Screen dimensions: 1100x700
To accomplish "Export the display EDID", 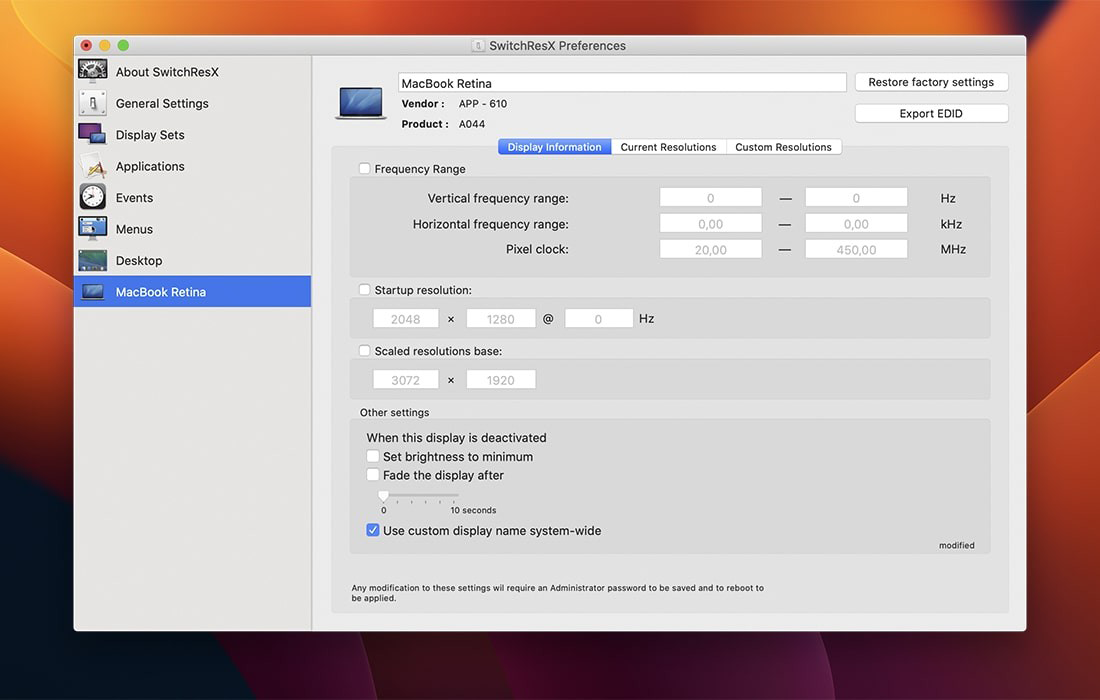I will tap(931, 112).
